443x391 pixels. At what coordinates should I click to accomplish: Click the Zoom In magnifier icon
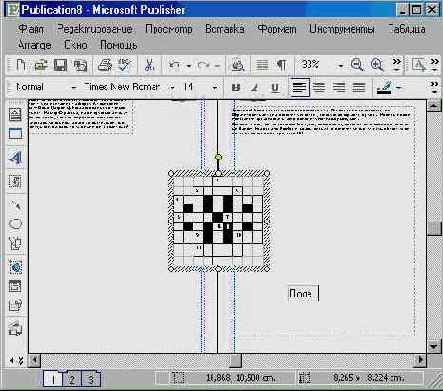click(377, 65)
